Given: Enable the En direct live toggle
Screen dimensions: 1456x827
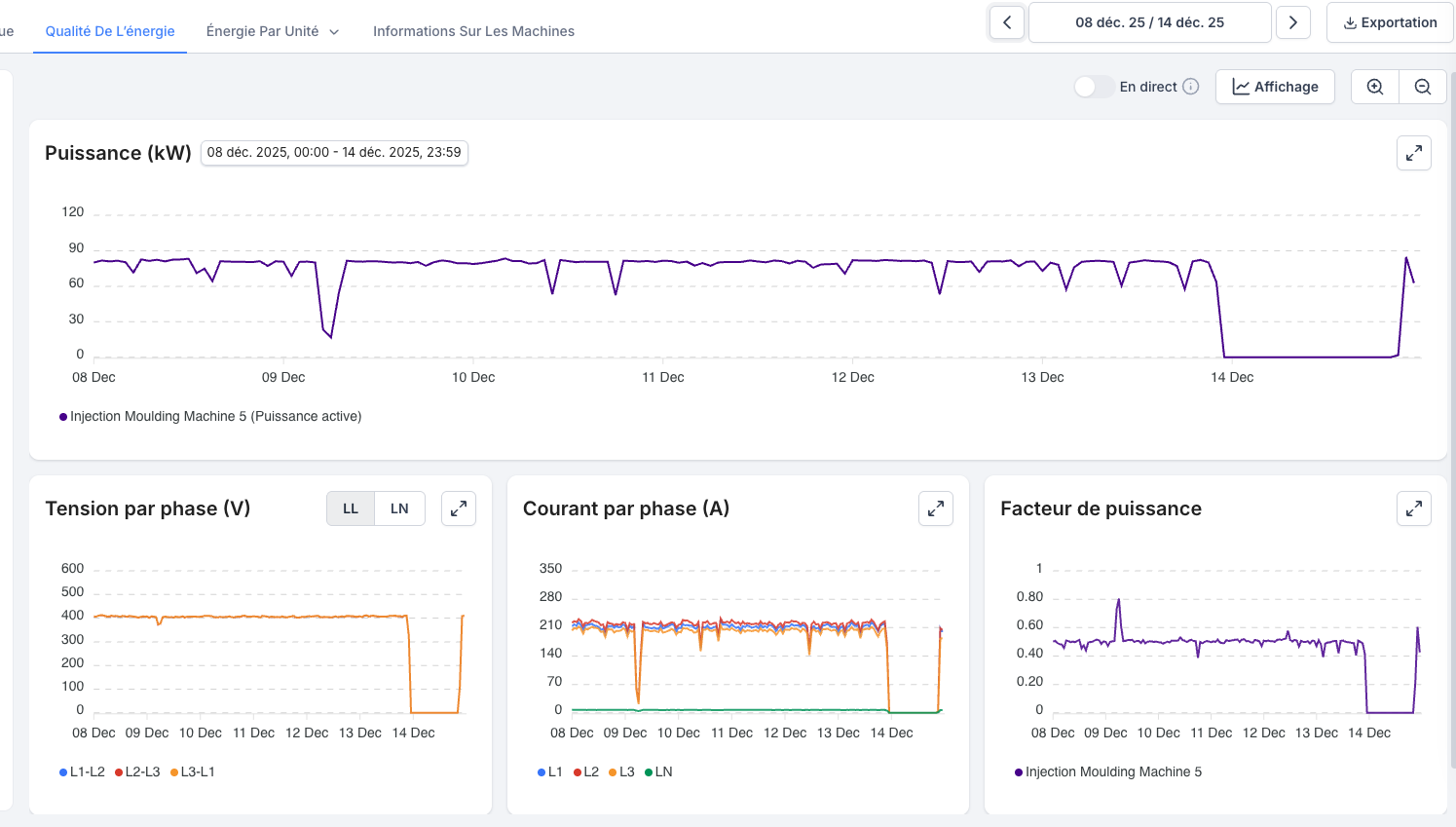Looking at the screenshot, I should pos(1094,87).
